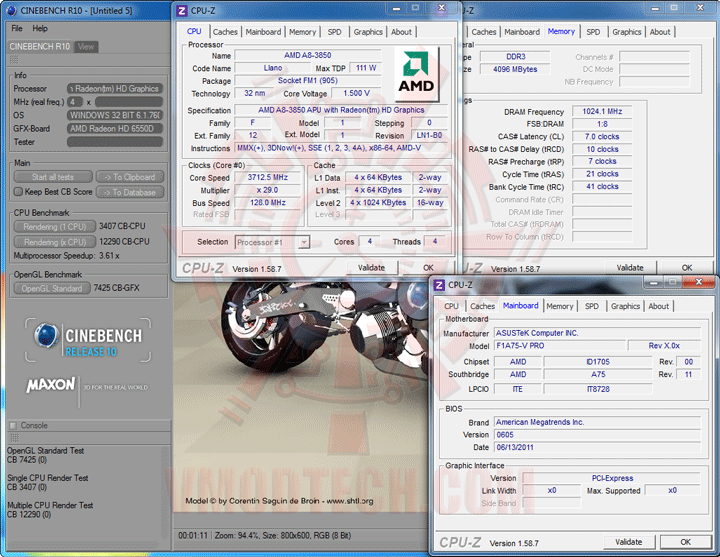
Task: Click the Specification AMD A8-3850 APU text
Action: (341, 110)
